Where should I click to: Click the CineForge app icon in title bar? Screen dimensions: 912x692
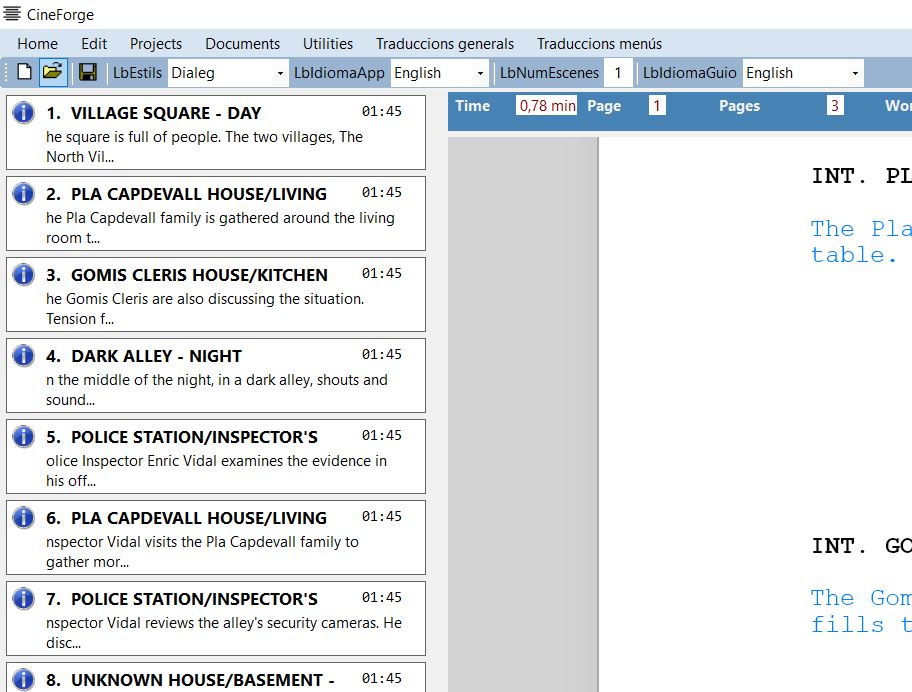click(x=12, y=13)
